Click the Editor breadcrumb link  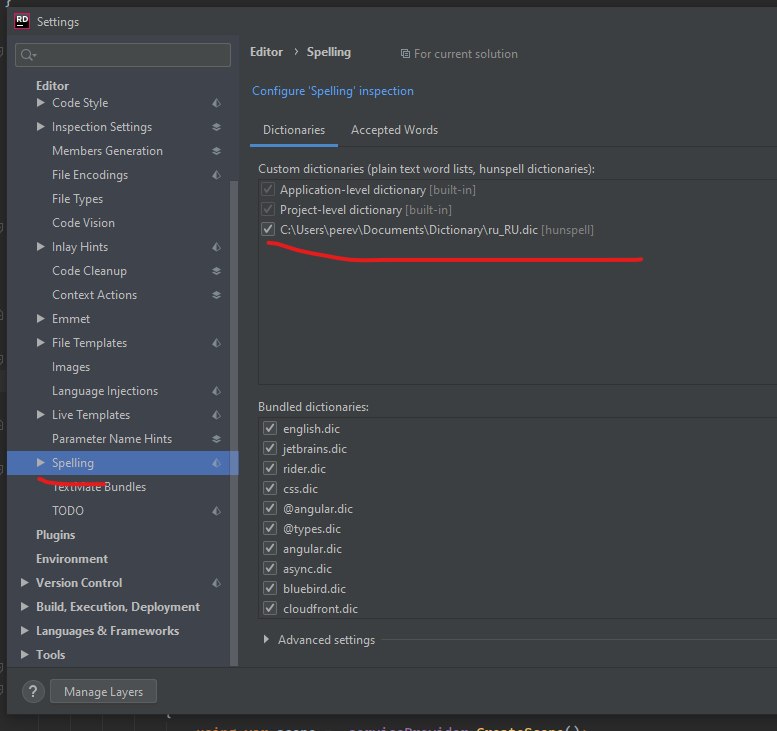pos(267,52)
